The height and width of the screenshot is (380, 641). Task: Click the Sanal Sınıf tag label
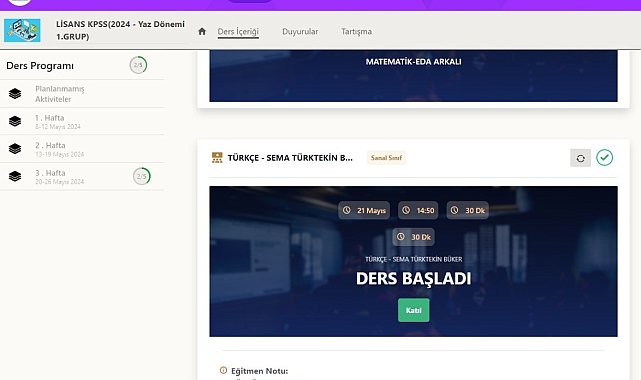click(386, 158)
